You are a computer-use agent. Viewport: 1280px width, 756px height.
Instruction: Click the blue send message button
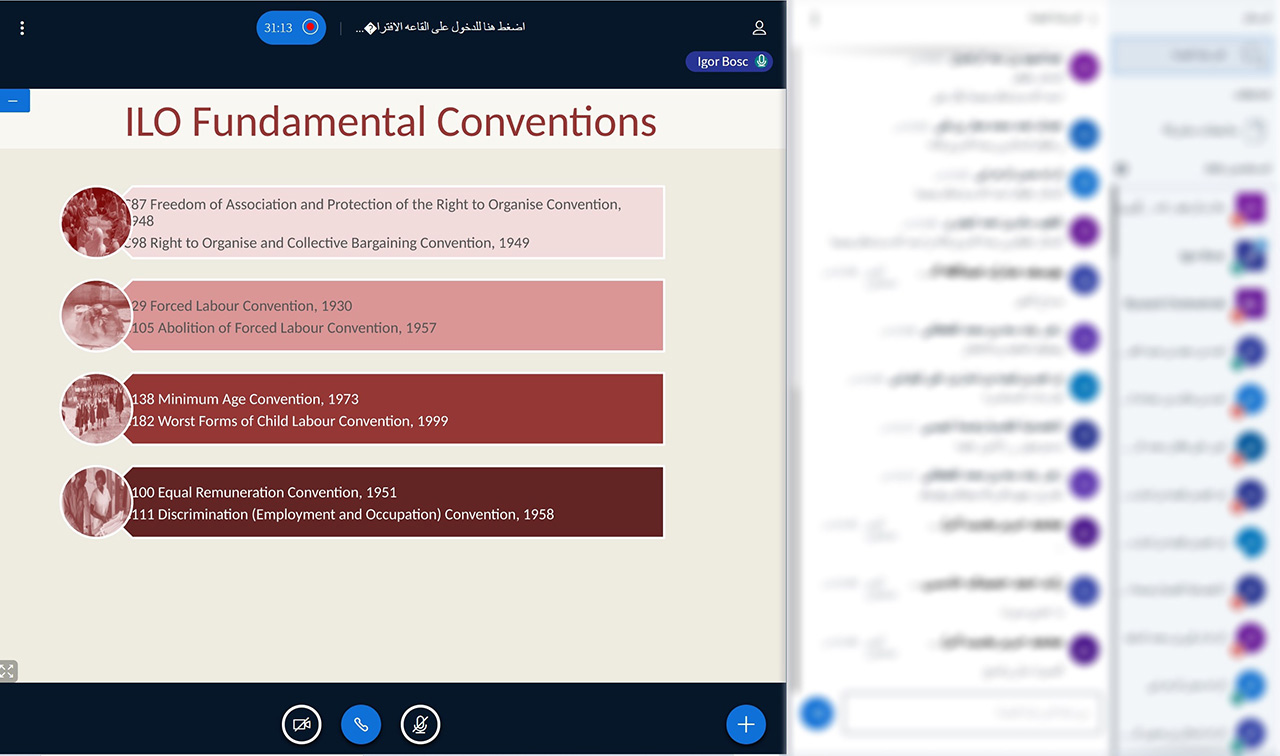817,713
